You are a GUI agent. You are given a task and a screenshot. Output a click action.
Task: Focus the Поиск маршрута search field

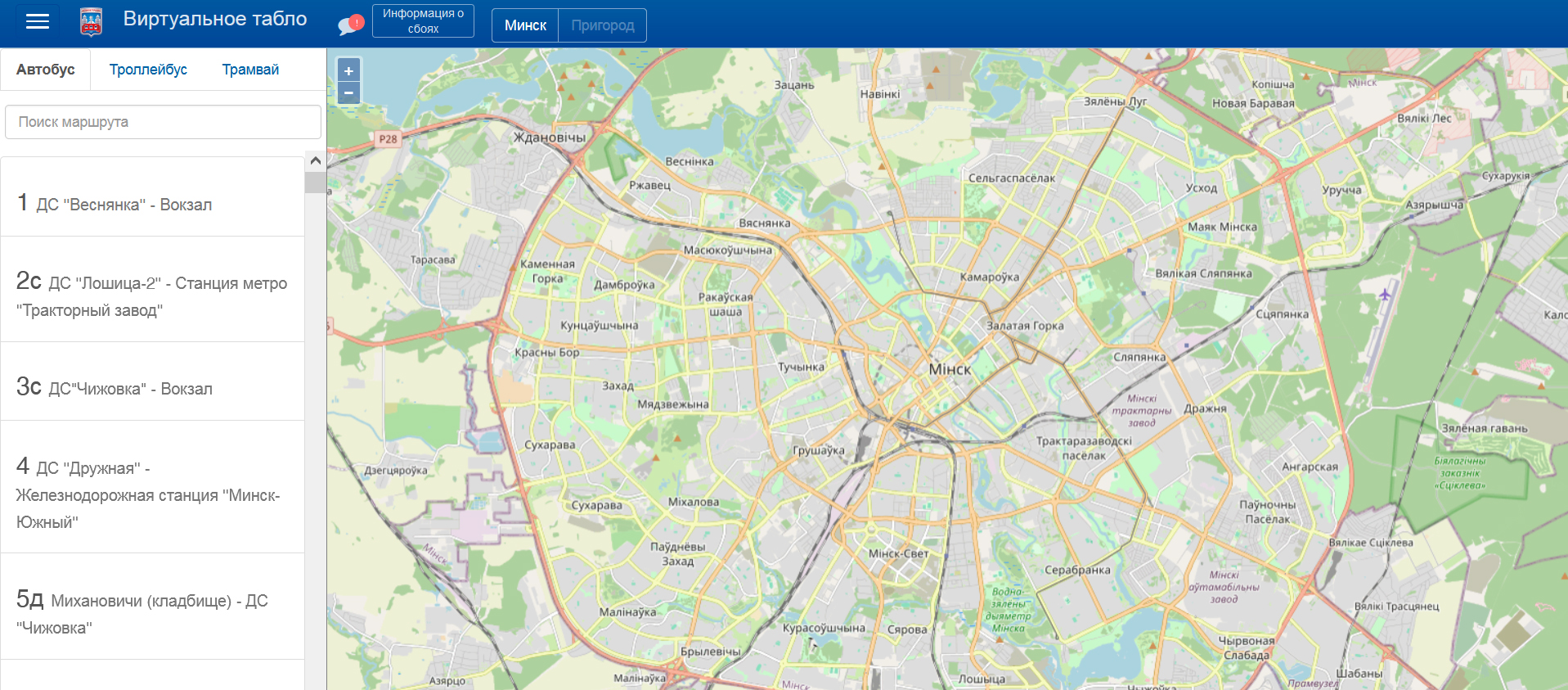(163, 122)
